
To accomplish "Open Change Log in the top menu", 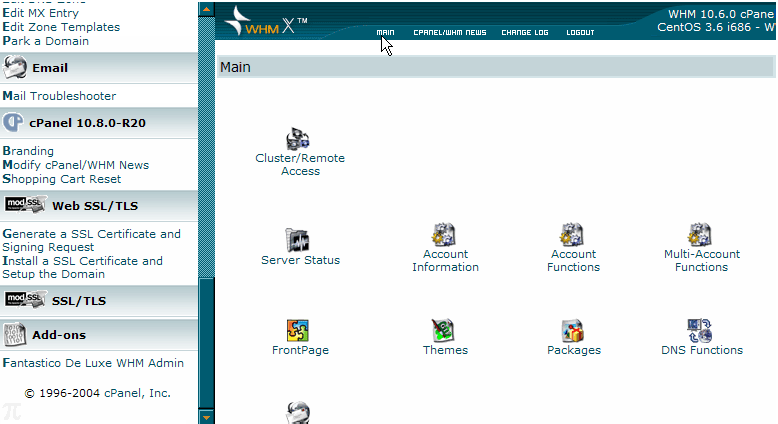I will point(524,33).
